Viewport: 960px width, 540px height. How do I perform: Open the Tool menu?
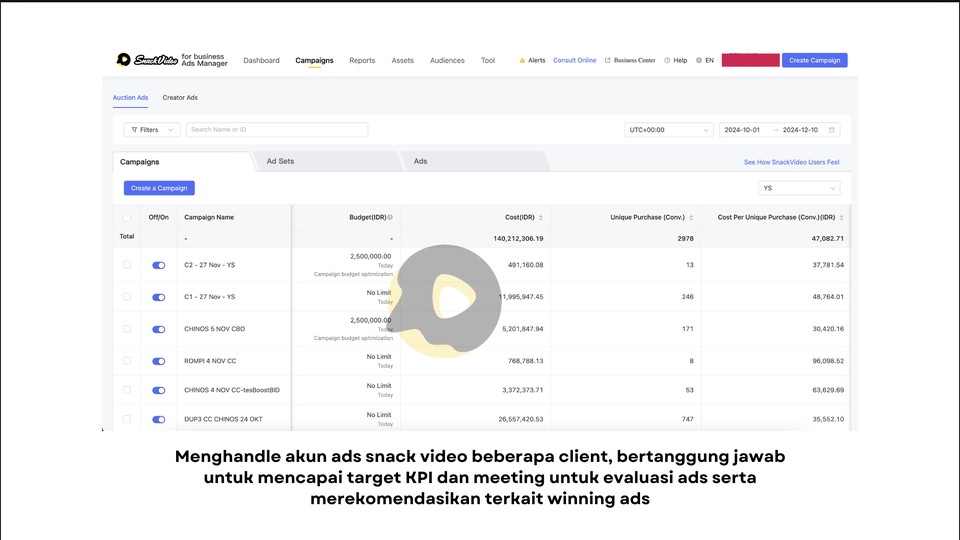[488, 61]
